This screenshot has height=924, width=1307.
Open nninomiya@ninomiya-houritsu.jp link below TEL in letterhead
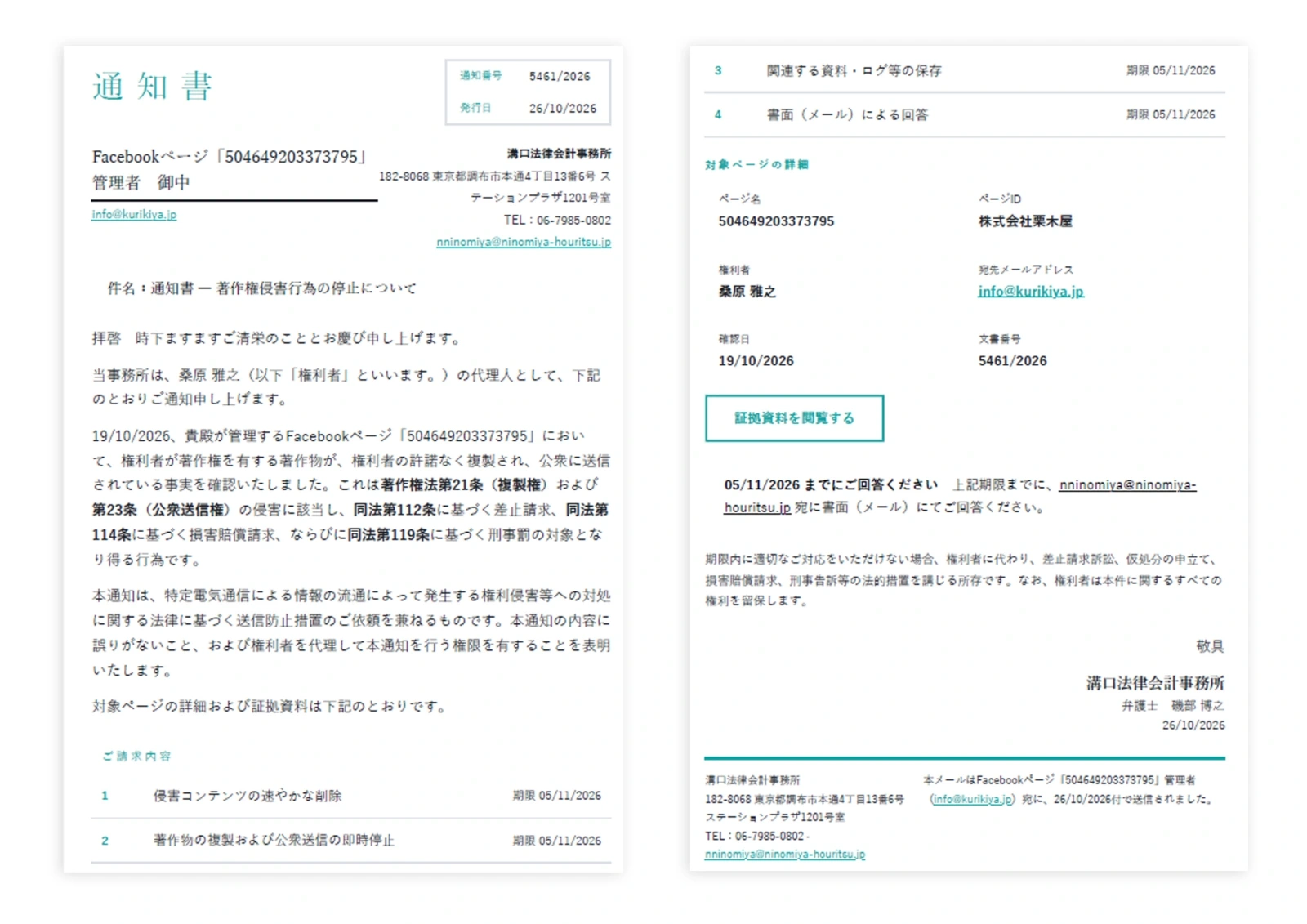(x=524, y=242)
